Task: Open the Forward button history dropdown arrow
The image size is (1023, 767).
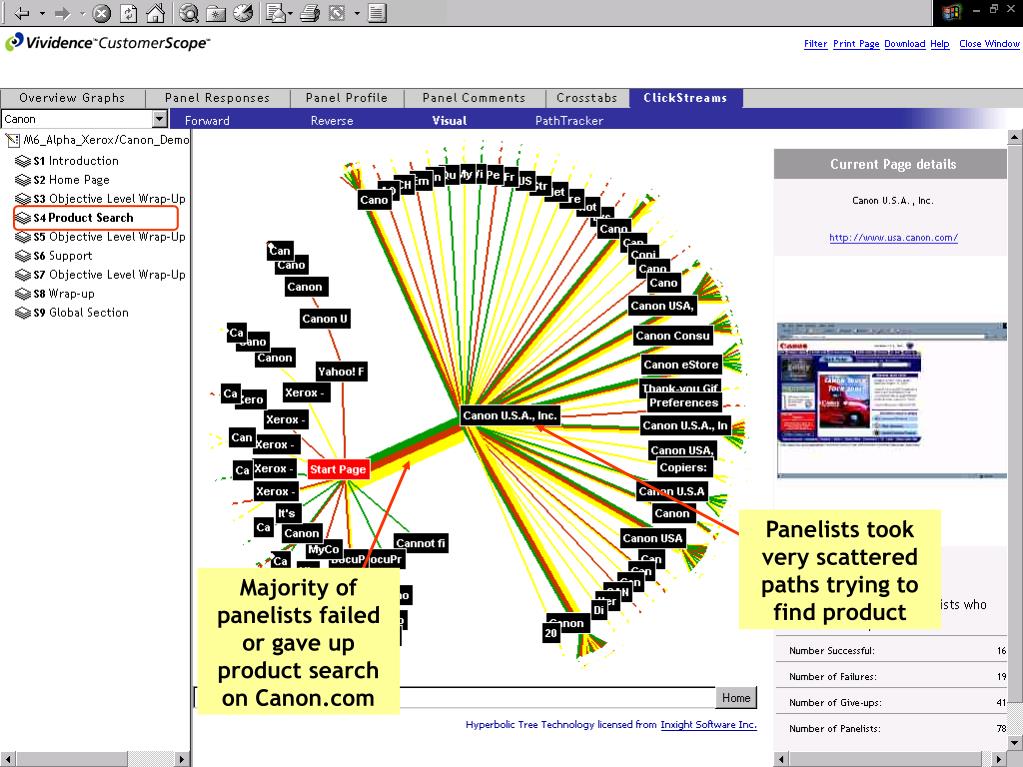Action: [83, 13]
